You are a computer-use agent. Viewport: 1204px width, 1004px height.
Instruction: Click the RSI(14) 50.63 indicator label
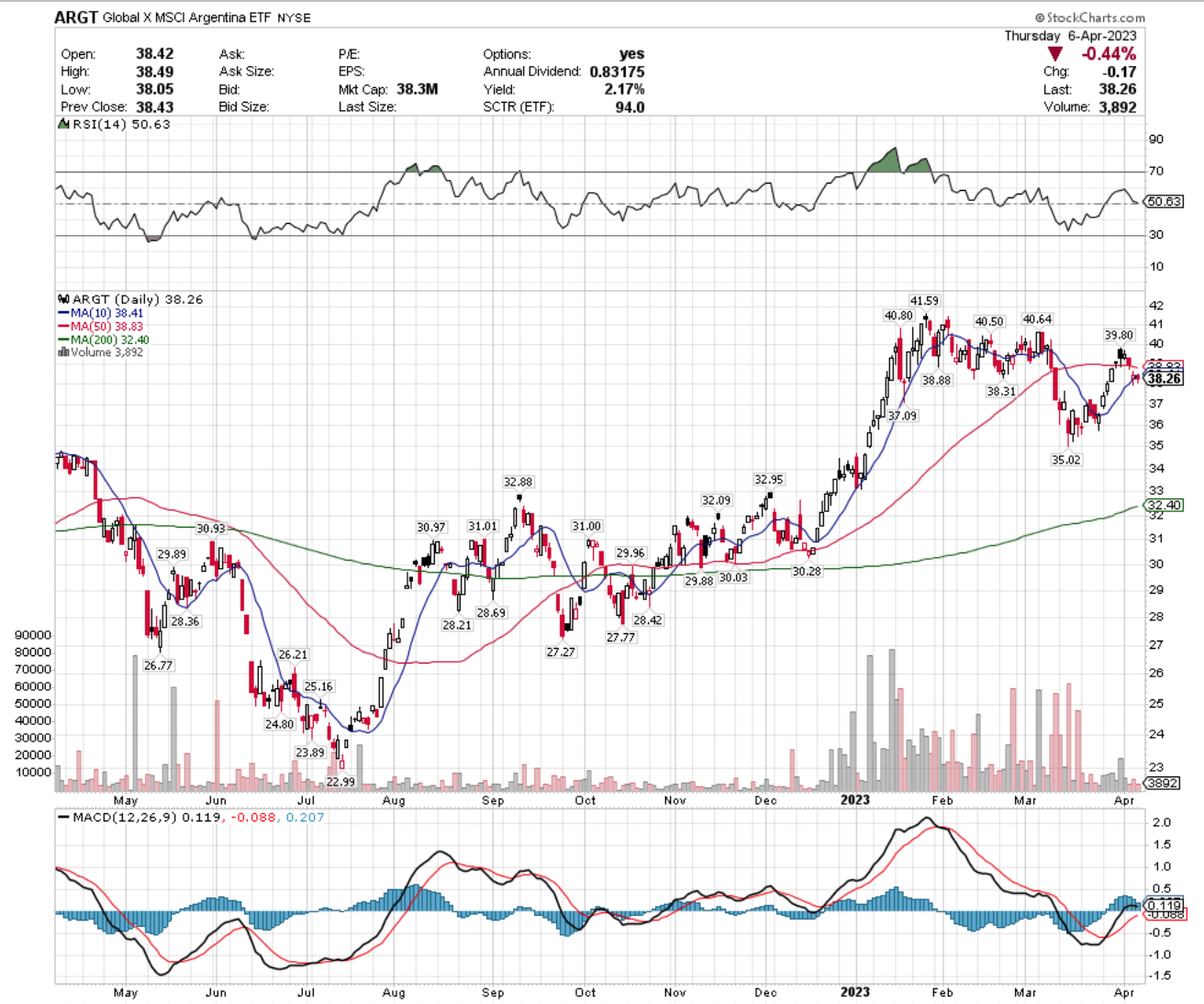coord(114,125)
